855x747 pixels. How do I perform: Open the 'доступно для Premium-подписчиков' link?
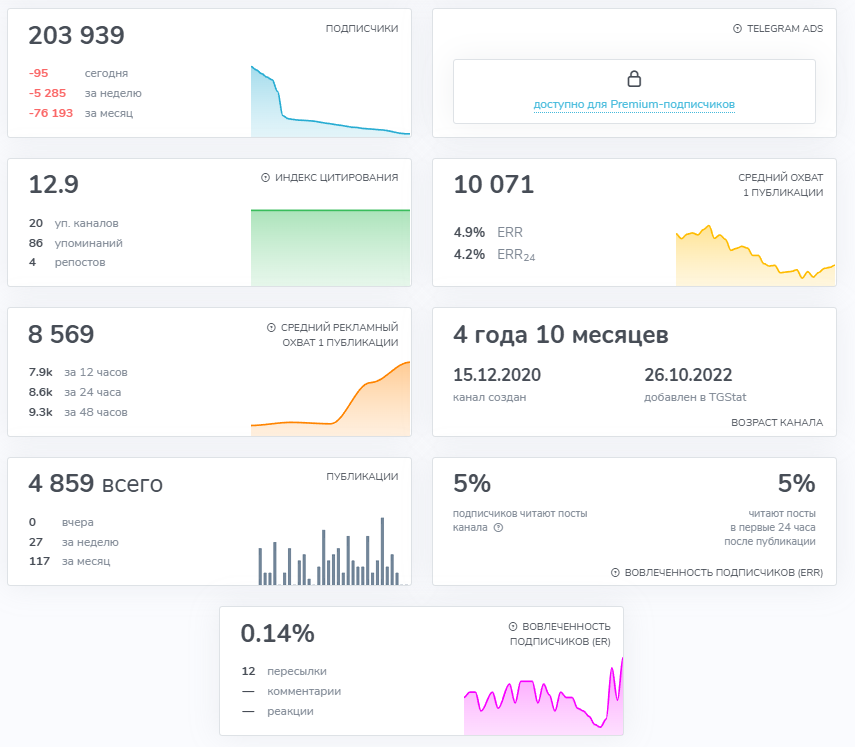pyautogui.click(x=634, y=104)
